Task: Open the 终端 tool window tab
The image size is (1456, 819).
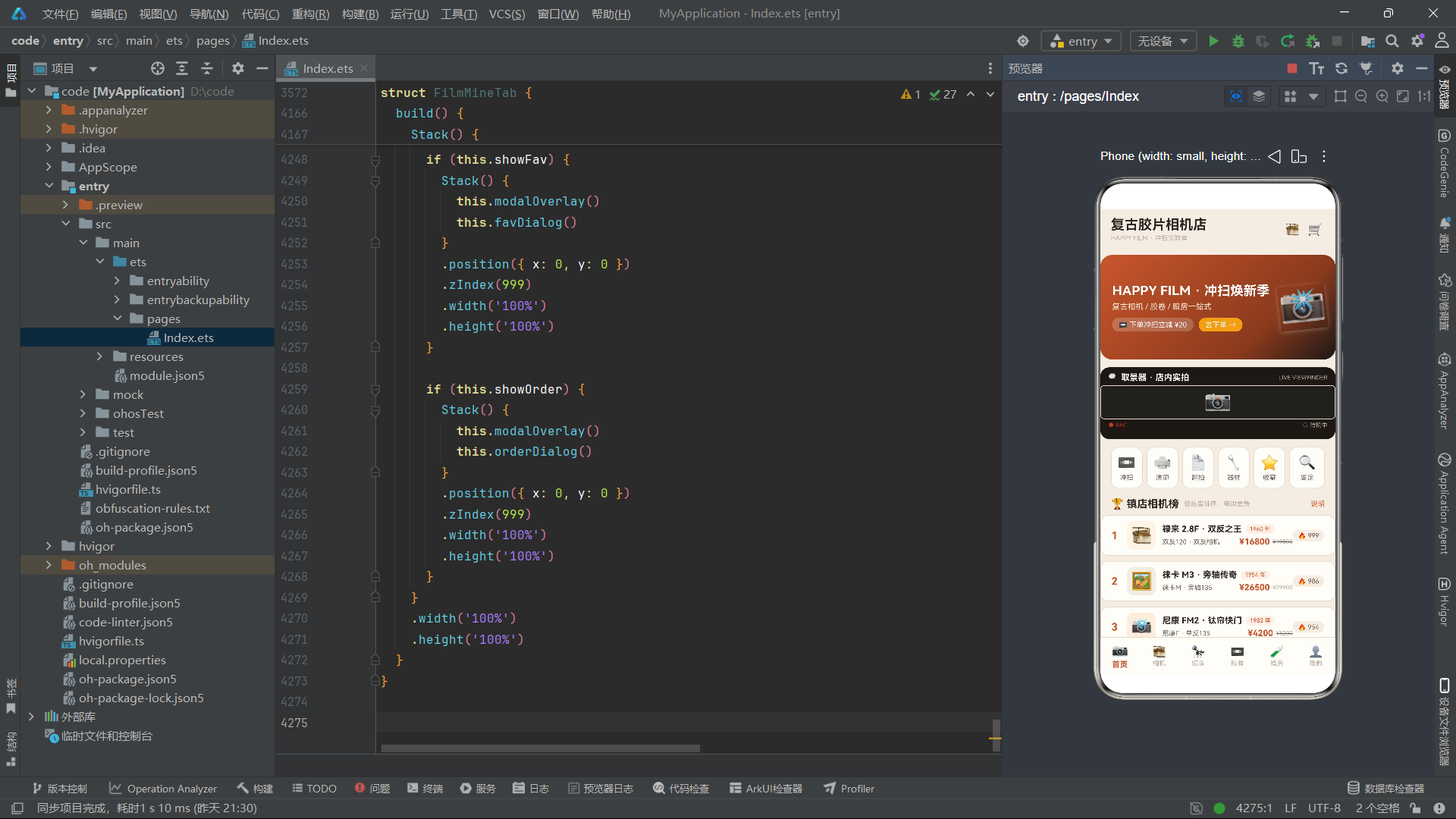Action: pyautogui.click(x=425, y=789)
